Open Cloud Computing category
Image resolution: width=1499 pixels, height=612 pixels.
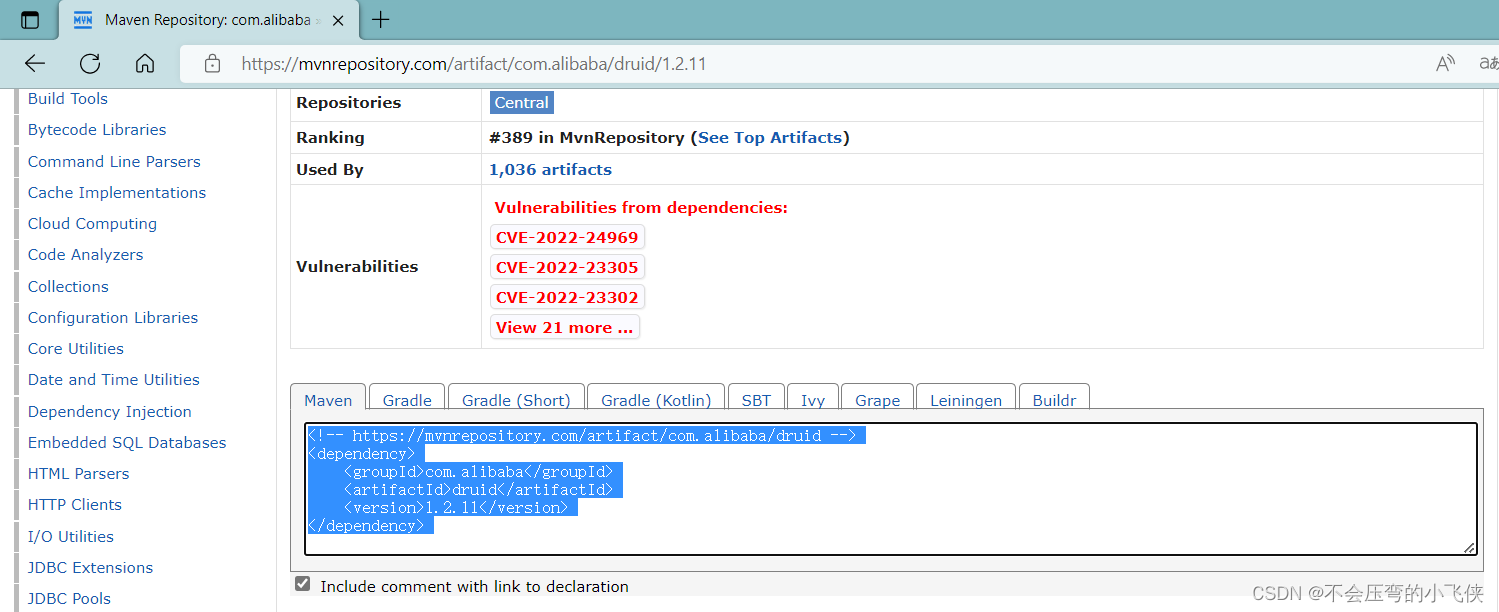[92, 223]
